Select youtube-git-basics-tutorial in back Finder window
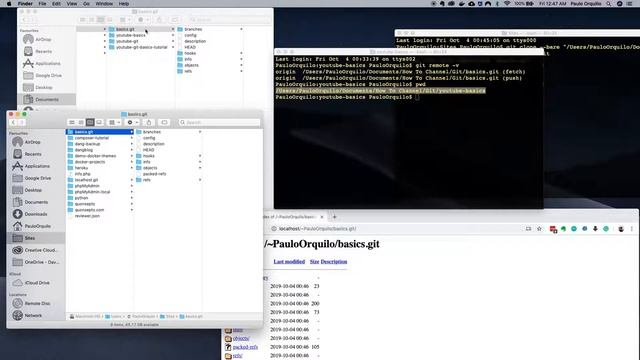Image resolution: width=640 pixels, height=360 pixels. pyautogui.click(x=141, y=47)
